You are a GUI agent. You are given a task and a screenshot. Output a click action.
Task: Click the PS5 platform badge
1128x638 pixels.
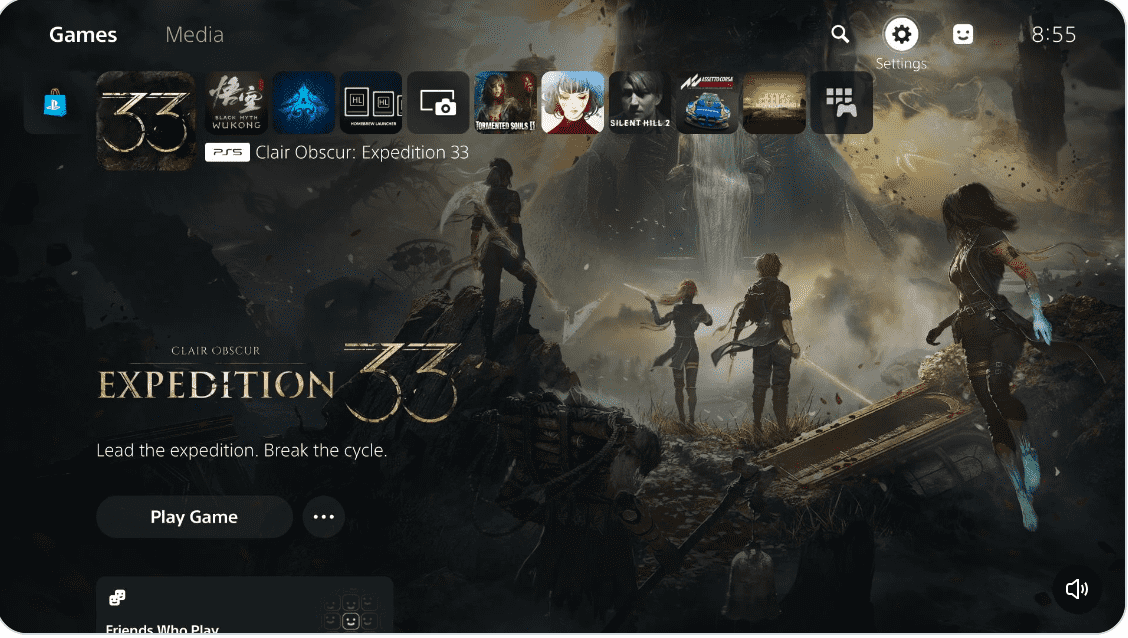(x=227, y=152)
